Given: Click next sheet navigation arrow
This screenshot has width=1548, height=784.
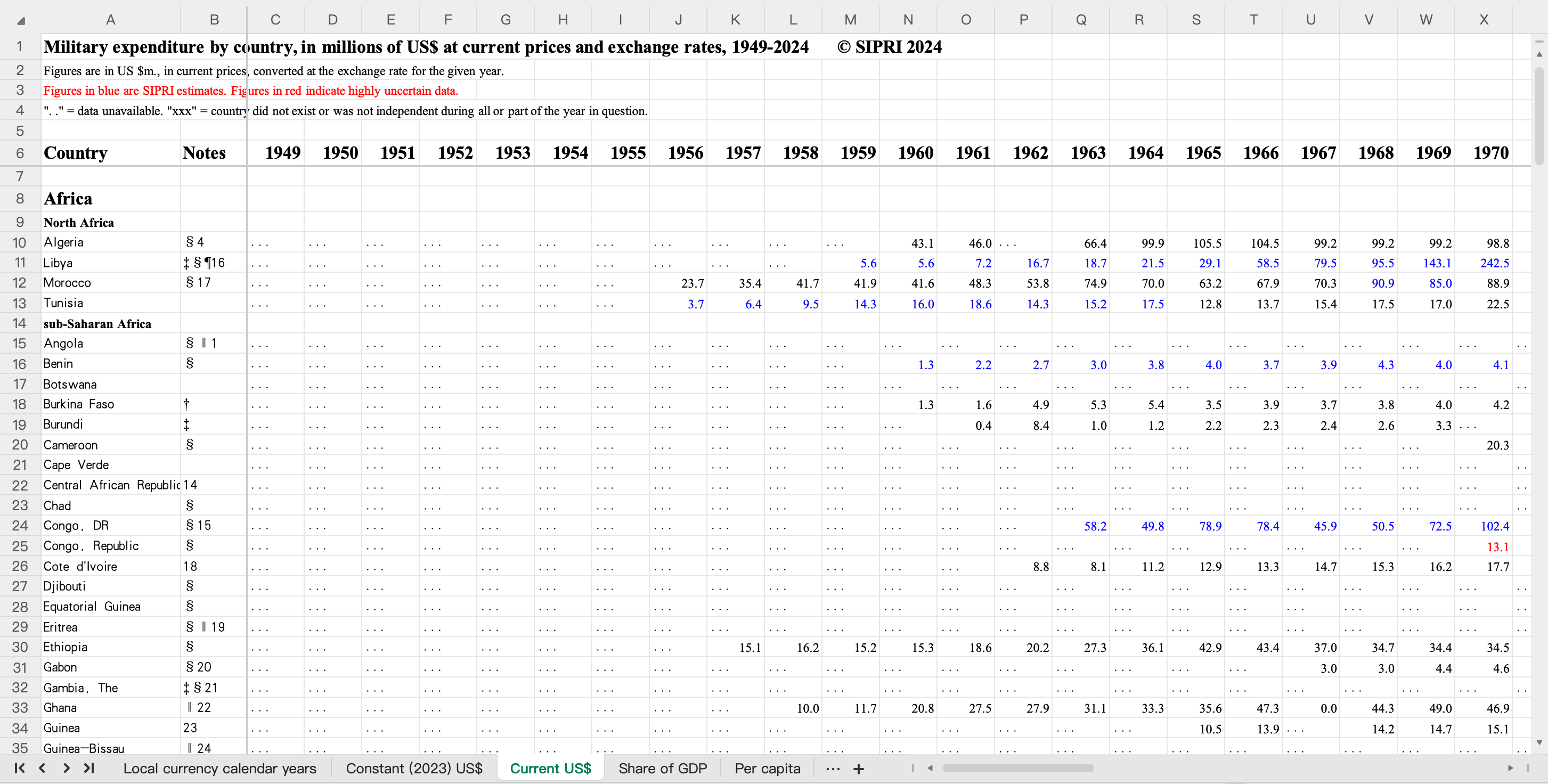Looking at the screenshot, I should [66, 768].
